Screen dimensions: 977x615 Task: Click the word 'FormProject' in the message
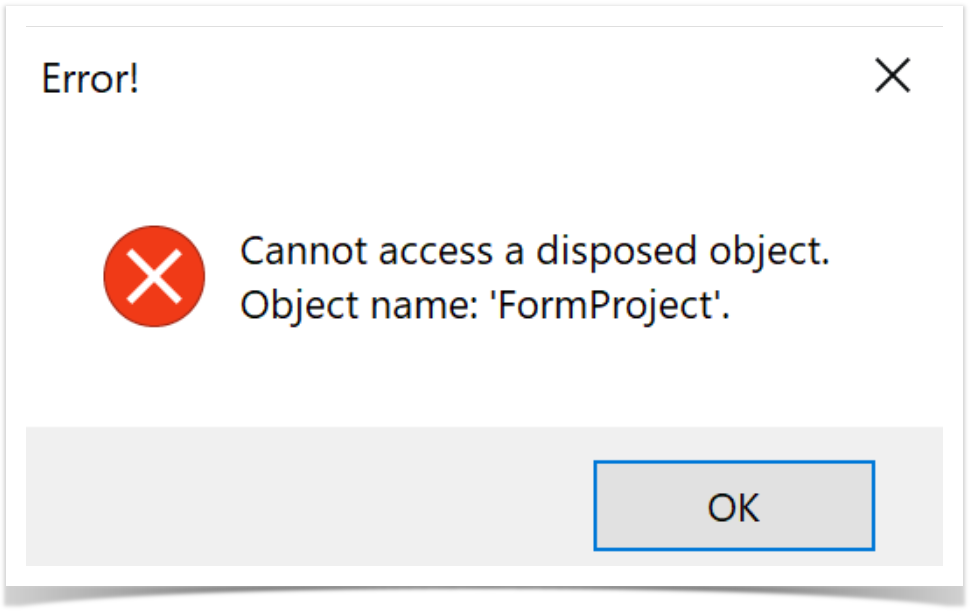click(618, 304)
